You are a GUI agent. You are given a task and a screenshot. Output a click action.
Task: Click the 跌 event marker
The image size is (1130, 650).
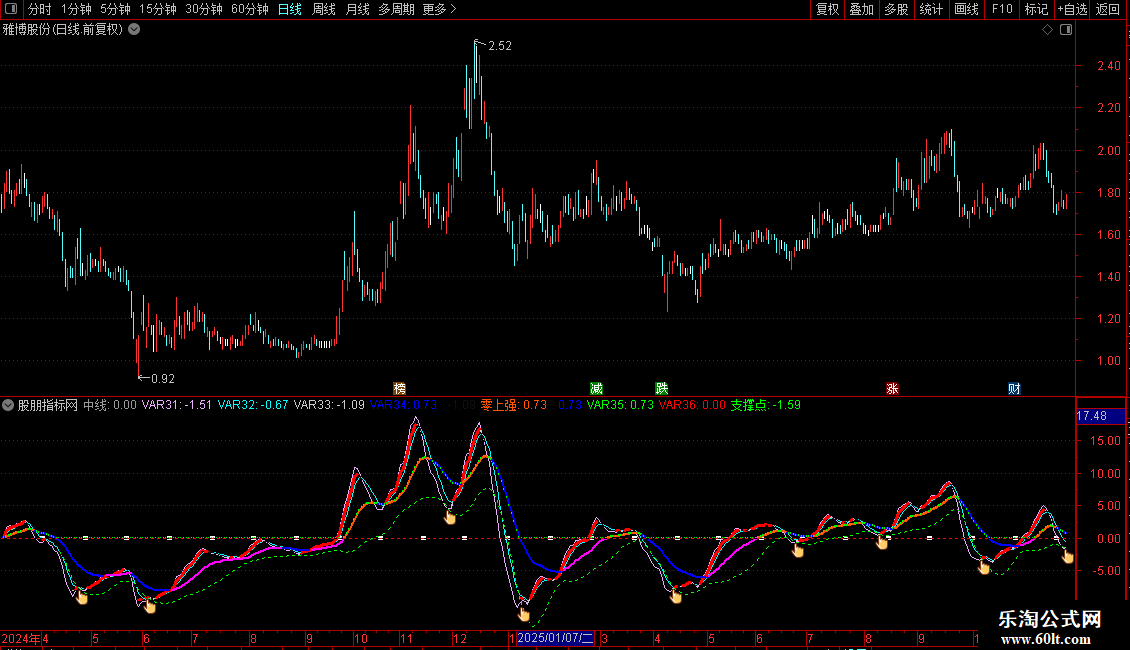[x=662, y=388]
